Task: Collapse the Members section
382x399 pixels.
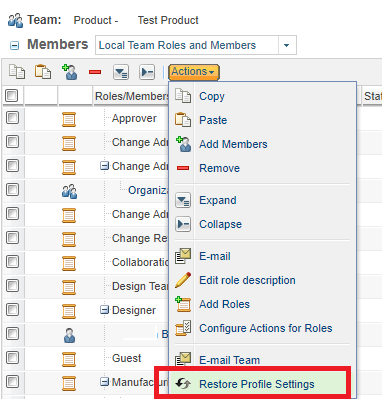Action: 14,45
